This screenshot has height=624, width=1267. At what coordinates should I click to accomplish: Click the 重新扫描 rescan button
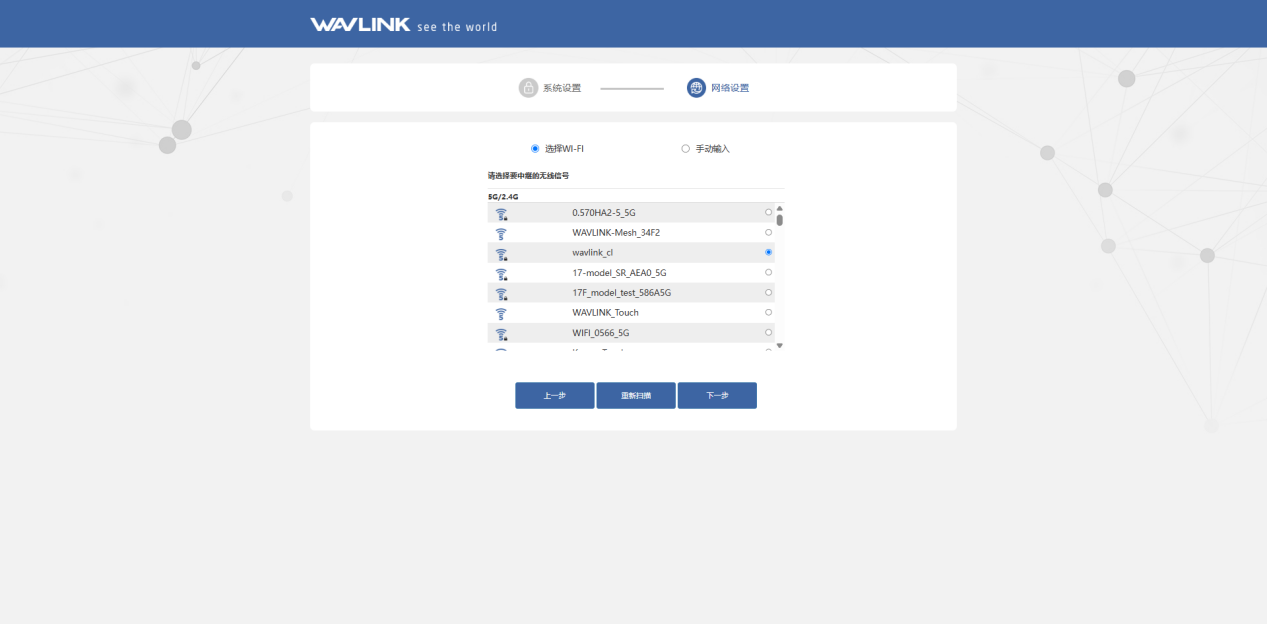coord(636,396)
